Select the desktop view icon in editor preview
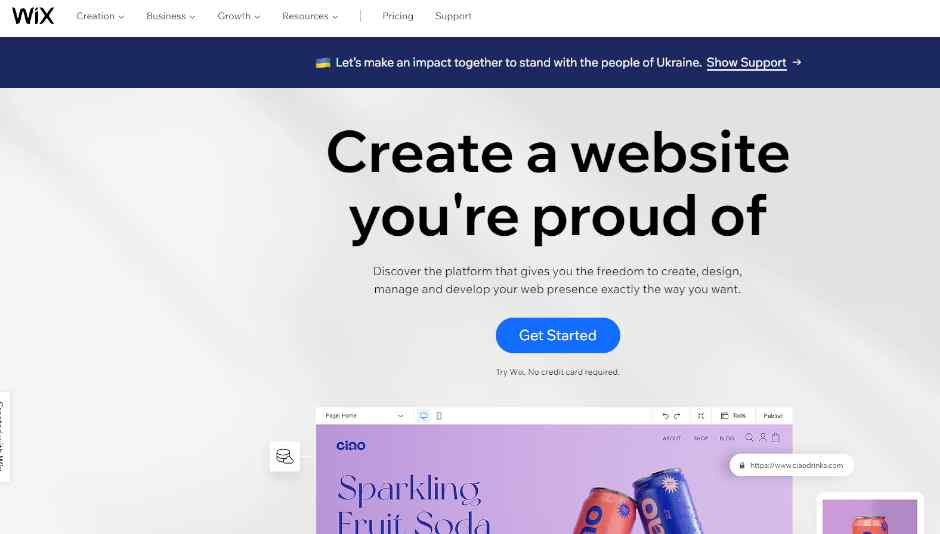The height and width of the screenshot is (534, 940). (x=424, y=415)
